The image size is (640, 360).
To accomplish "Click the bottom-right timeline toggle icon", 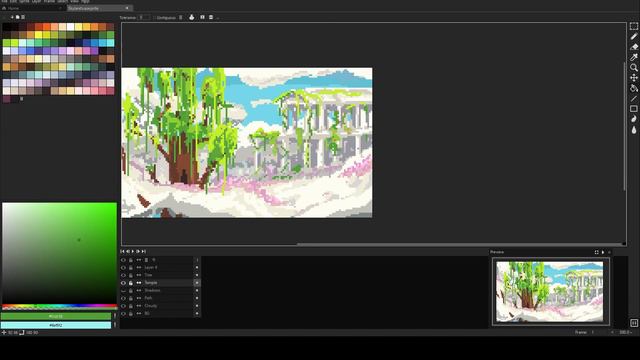I will click(634, 323).
